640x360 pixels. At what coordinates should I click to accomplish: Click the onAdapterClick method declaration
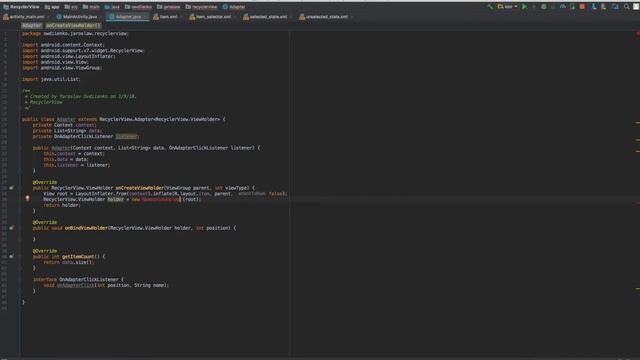click(76, 285)
